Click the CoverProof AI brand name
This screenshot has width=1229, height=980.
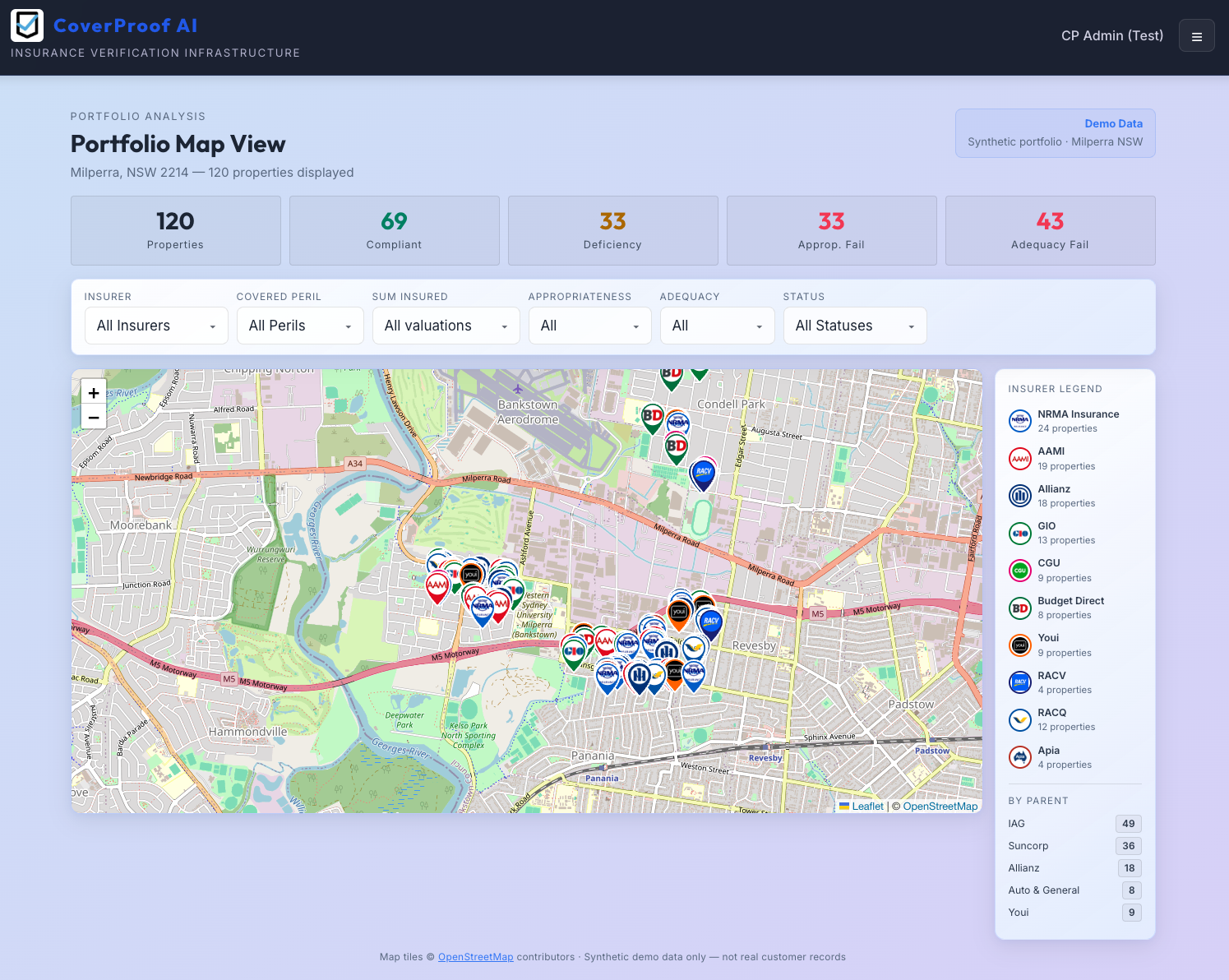pos(126,25)
